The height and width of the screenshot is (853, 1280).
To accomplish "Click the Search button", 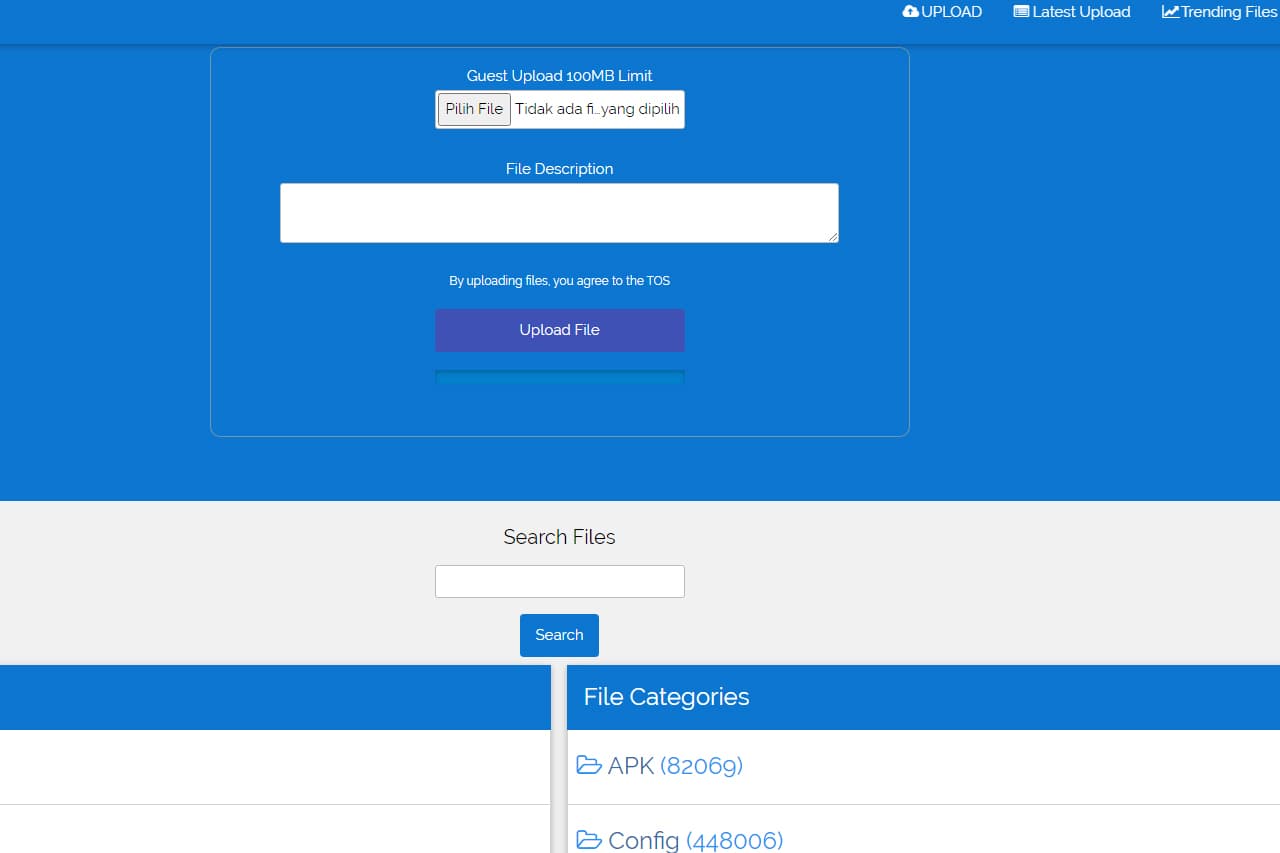I will click(559, 635).
